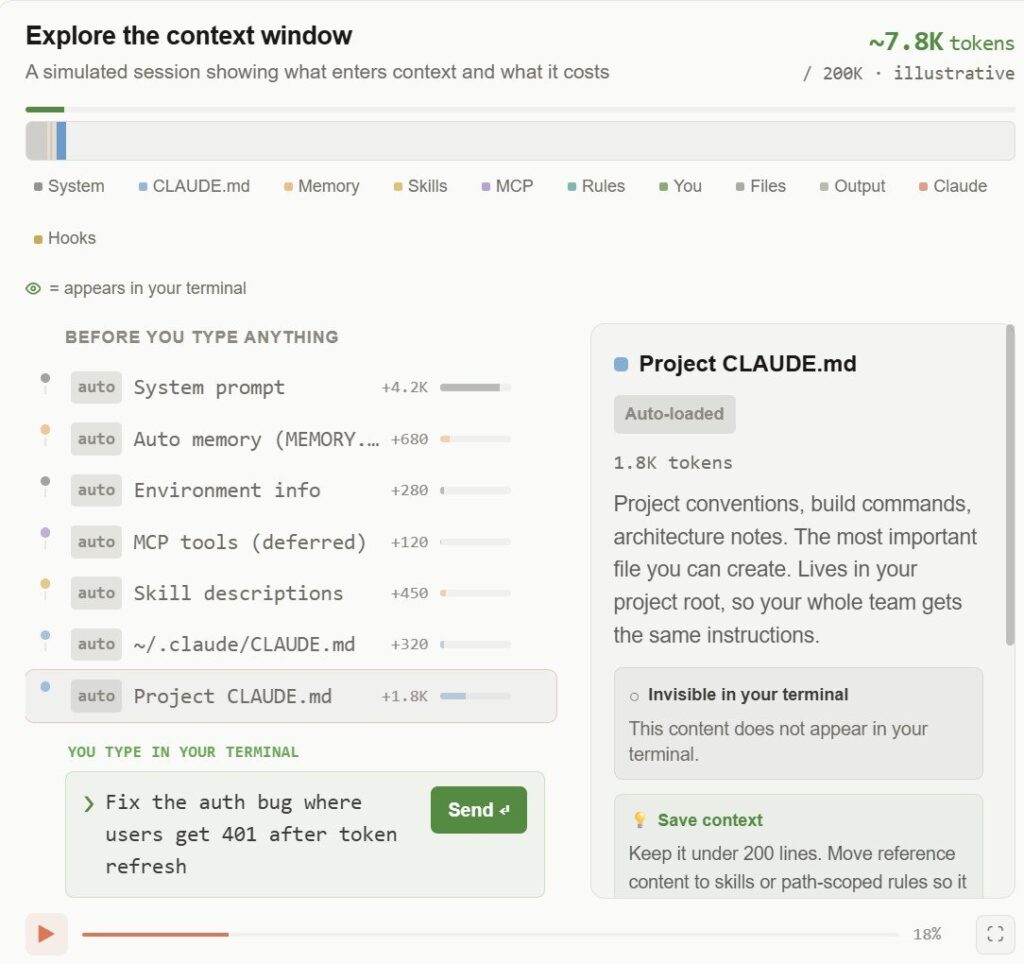Click the green Send button
1024x964 pixels.
pyautogui.click(x=479, y=810)
